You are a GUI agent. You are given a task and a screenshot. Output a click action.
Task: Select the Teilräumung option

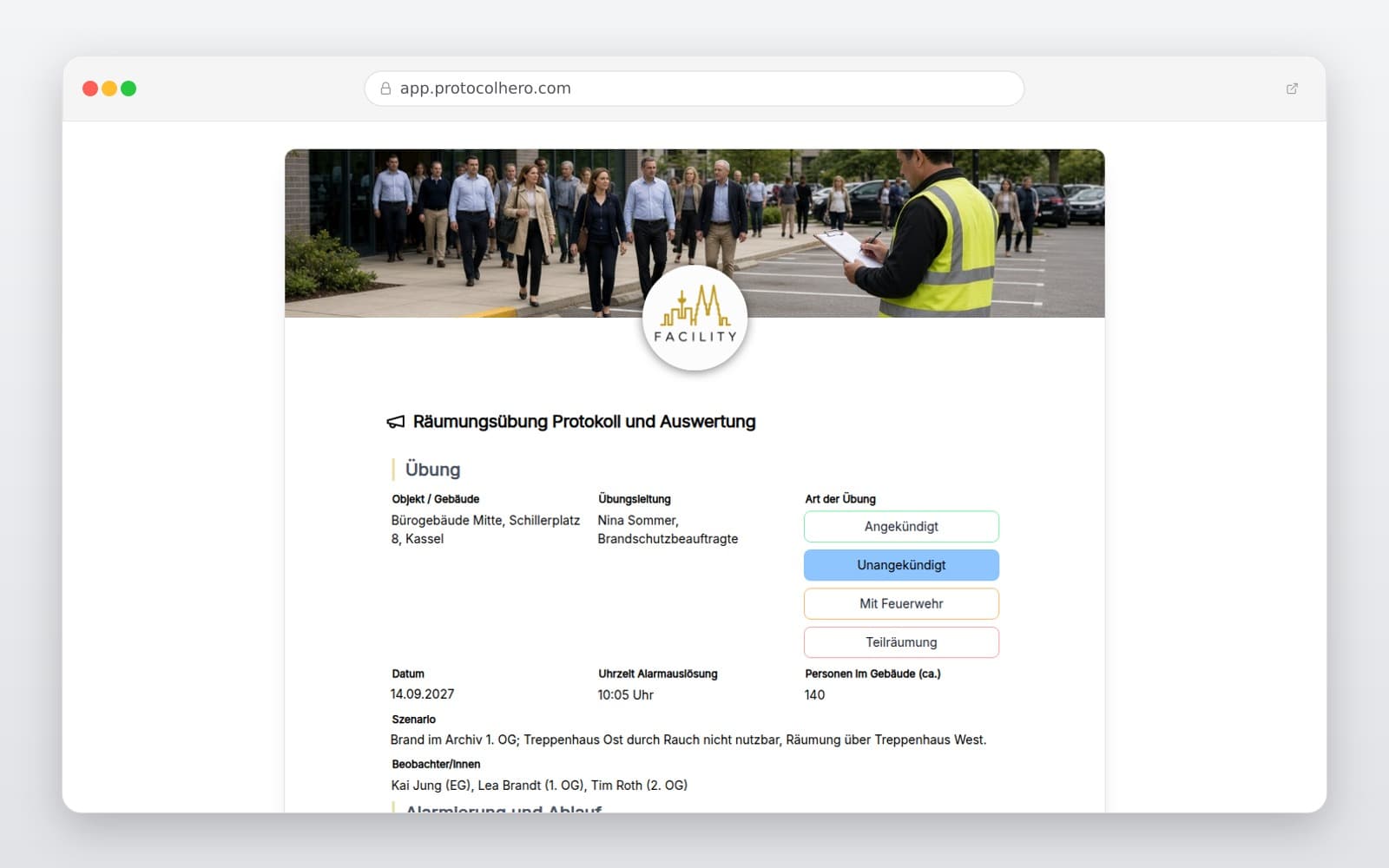[901, 642]
